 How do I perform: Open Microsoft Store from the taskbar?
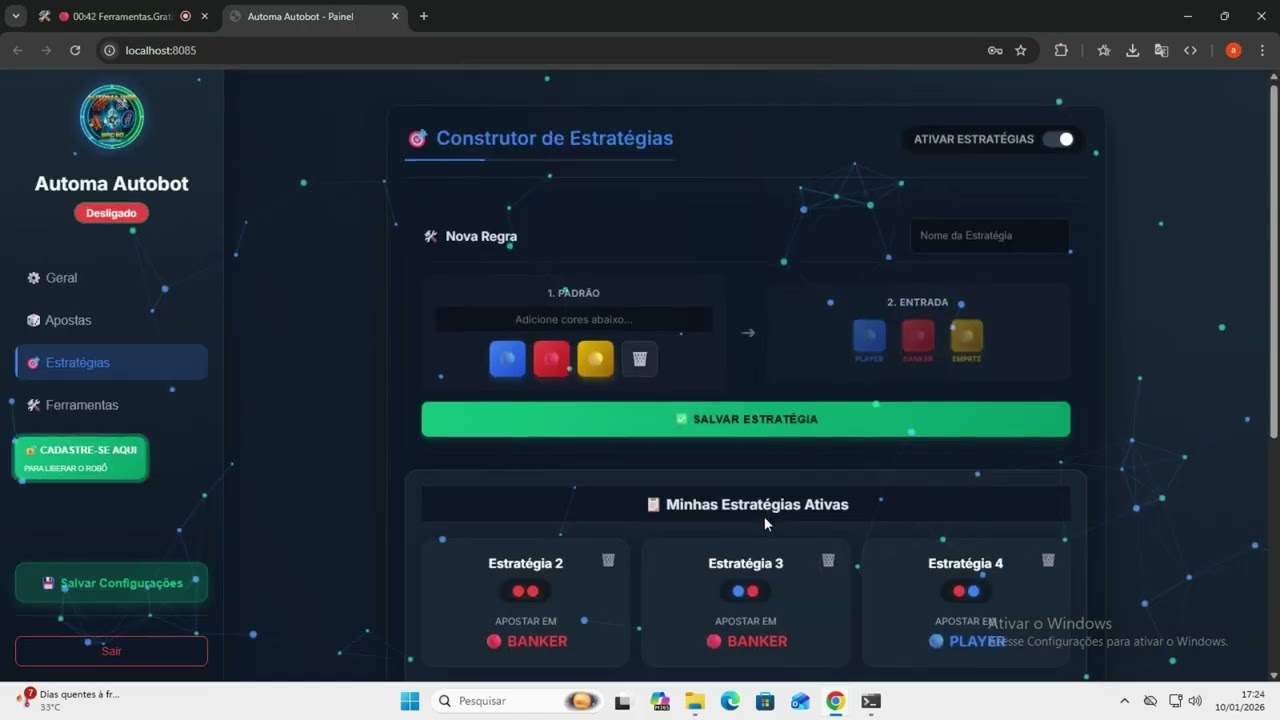(765, 701)
